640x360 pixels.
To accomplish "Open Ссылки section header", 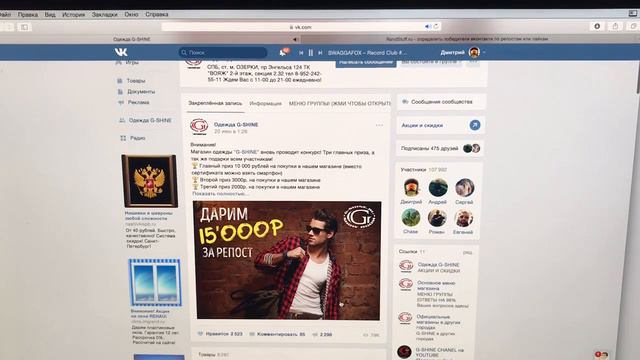I will tap(411, 252).
